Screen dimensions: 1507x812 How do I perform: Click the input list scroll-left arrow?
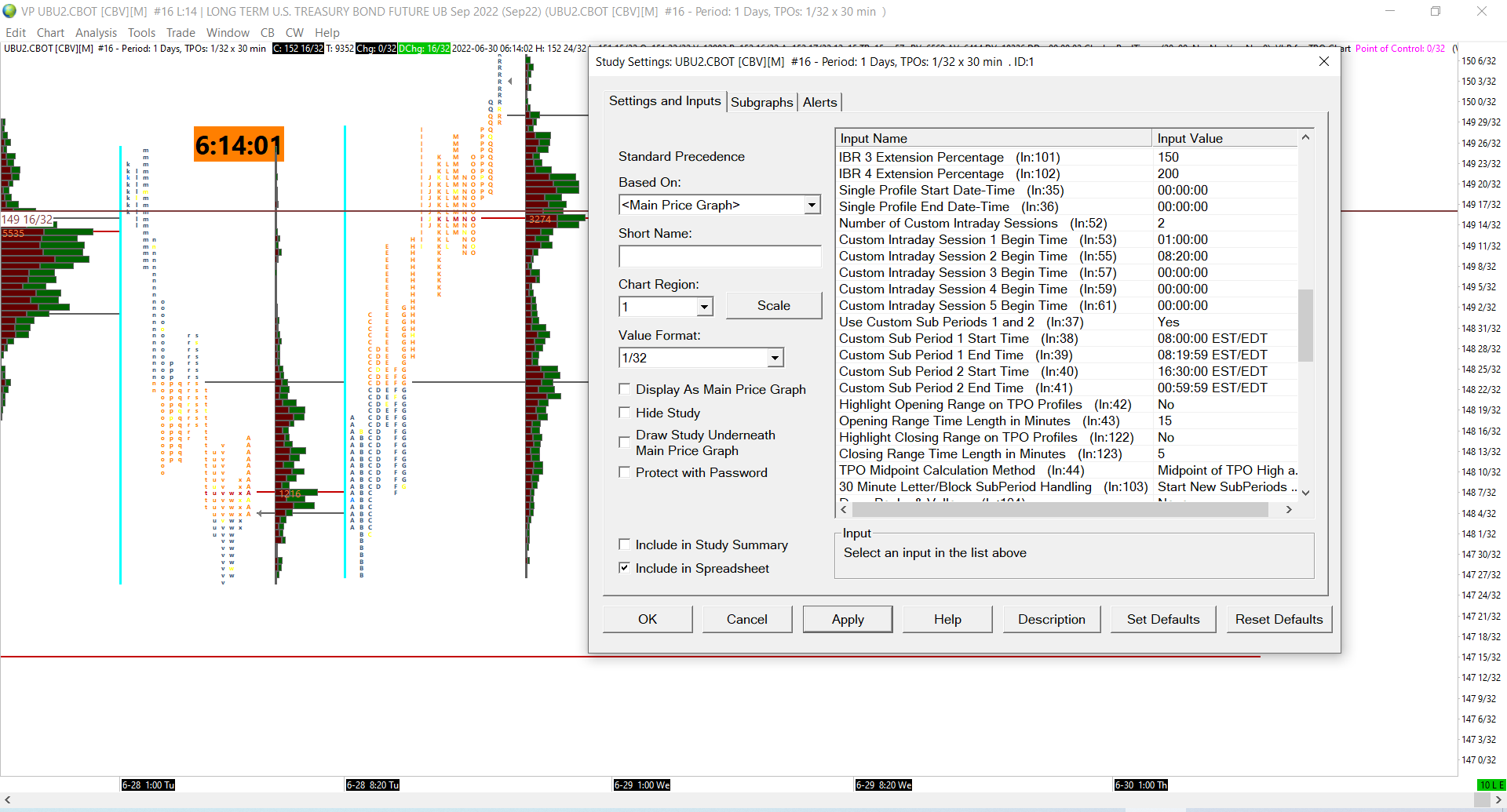click(844, 510)
